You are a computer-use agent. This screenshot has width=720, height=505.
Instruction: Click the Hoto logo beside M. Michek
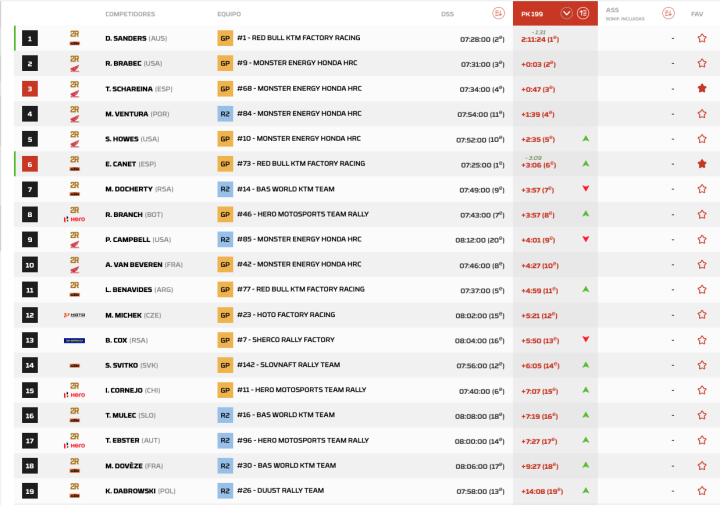74,315
